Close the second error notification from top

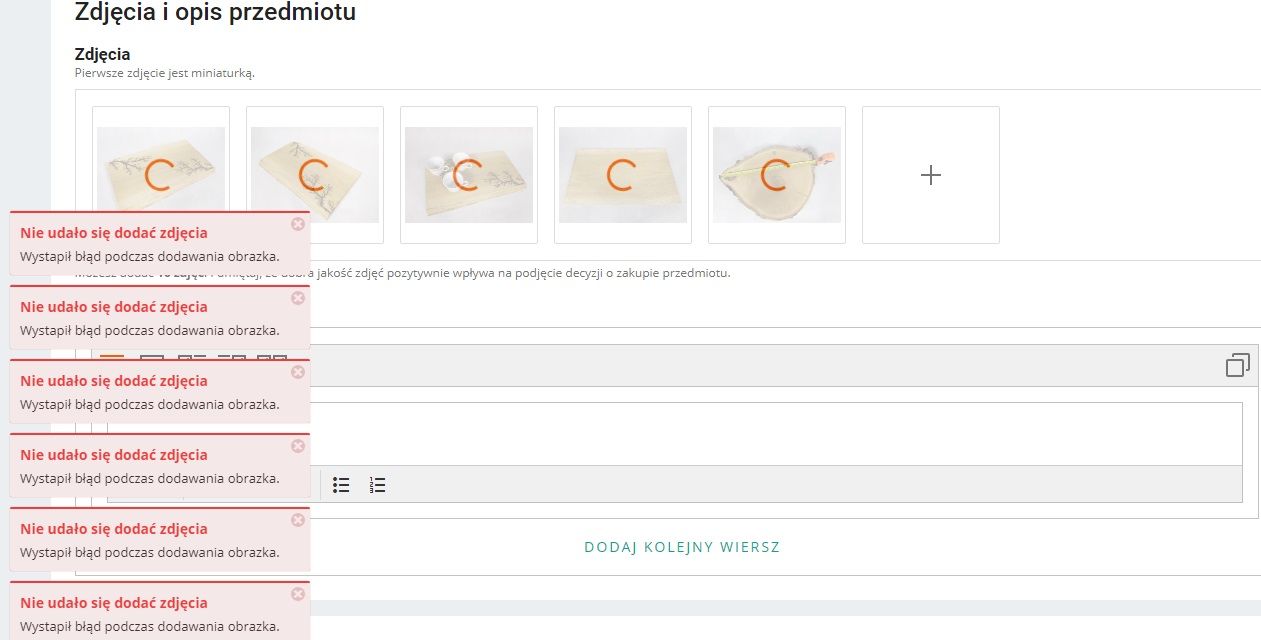coord(297,298)
